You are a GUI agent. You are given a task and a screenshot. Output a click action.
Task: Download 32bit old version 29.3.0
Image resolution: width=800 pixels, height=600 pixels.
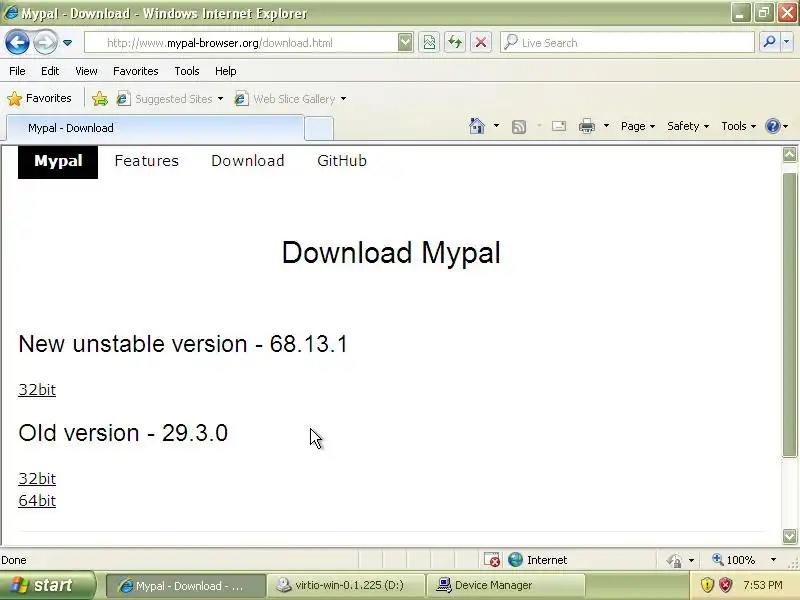[x=37, y=479]
